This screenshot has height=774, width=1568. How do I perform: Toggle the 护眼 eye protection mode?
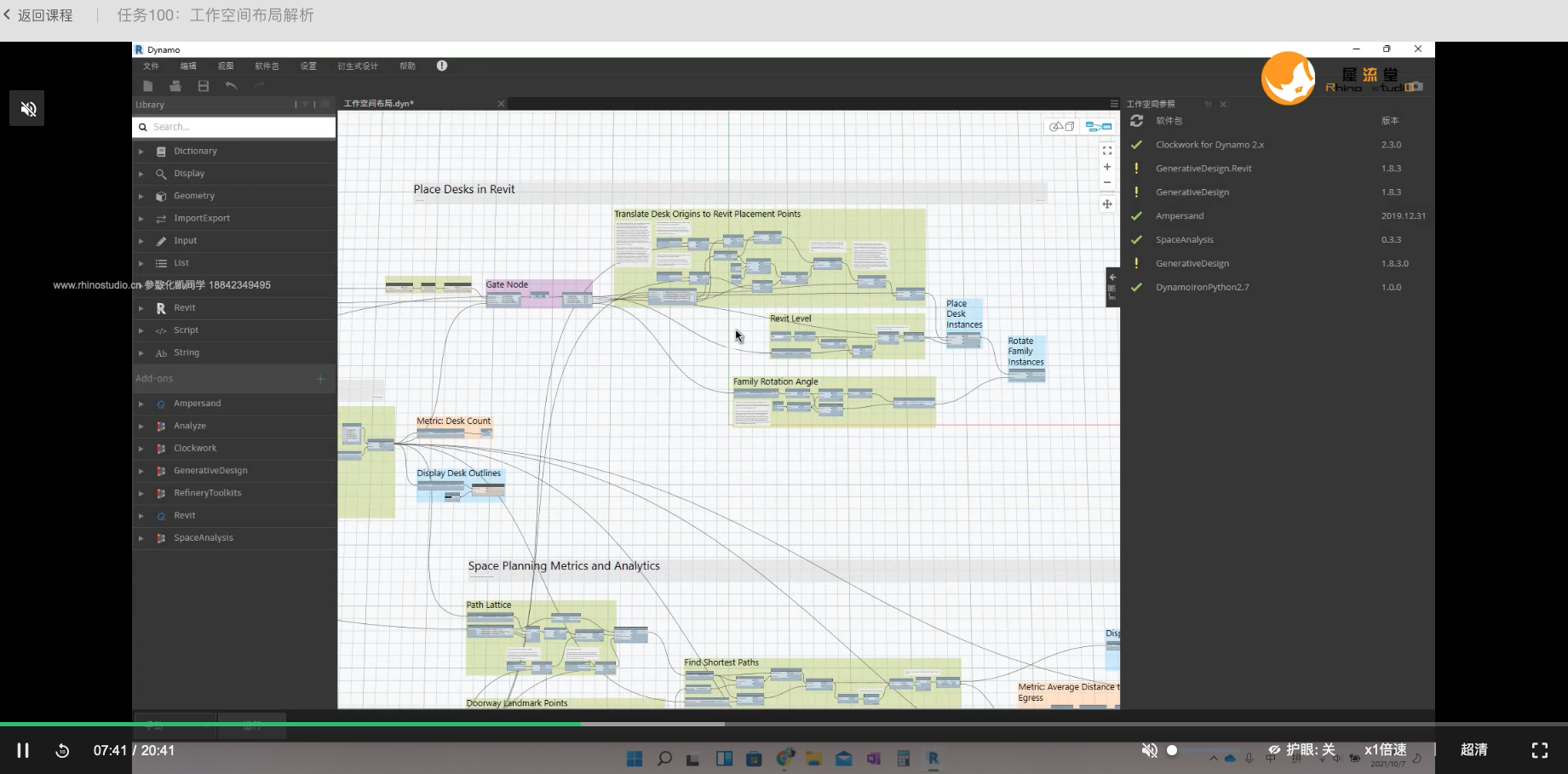click(x=1301, y=750)
